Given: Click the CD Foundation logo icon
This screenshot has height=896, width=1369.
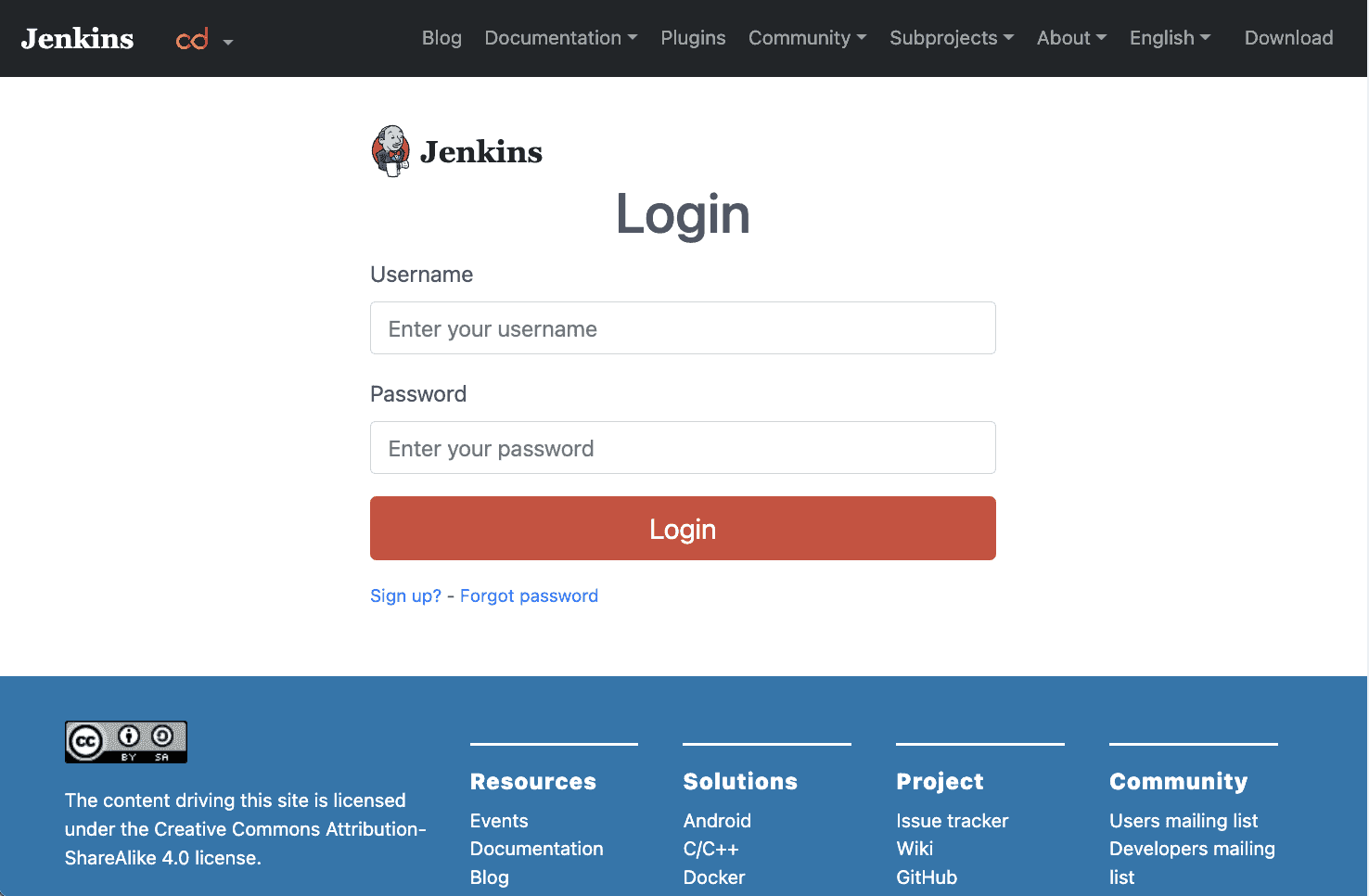Looking at the screenshot, I should click(192, 39).
